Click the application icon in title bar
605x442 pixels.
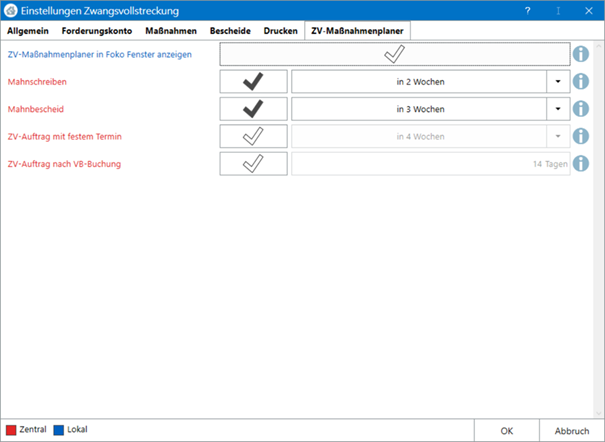click(x=11, y=10)
